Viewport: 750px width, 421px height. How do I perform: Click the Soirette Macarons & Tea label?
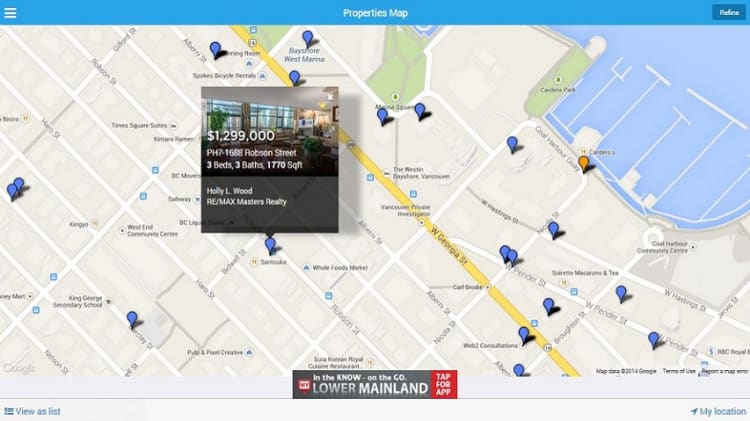tap(585, 273)
